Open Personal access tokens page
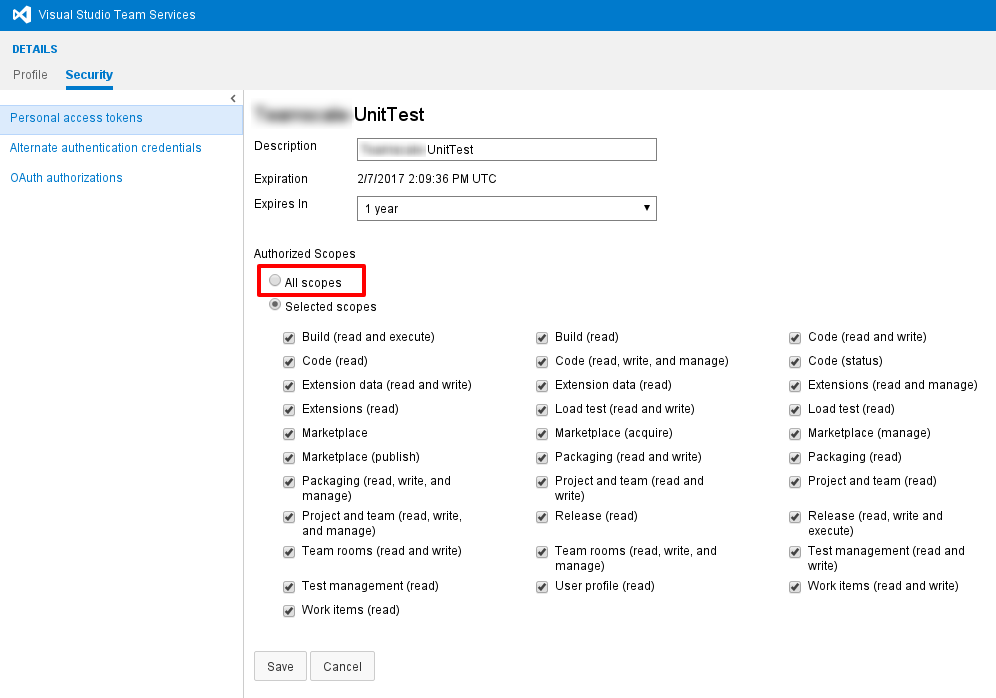The height and width of the screenshot is (698, 996). tap(121, 118)
